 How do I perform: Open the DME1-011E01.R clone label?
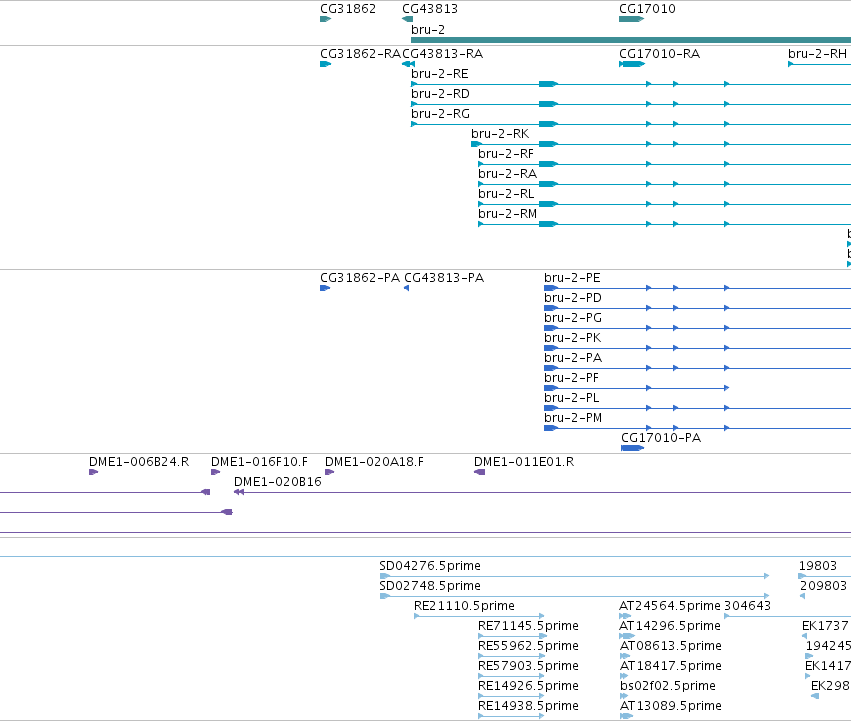(524, 462)
